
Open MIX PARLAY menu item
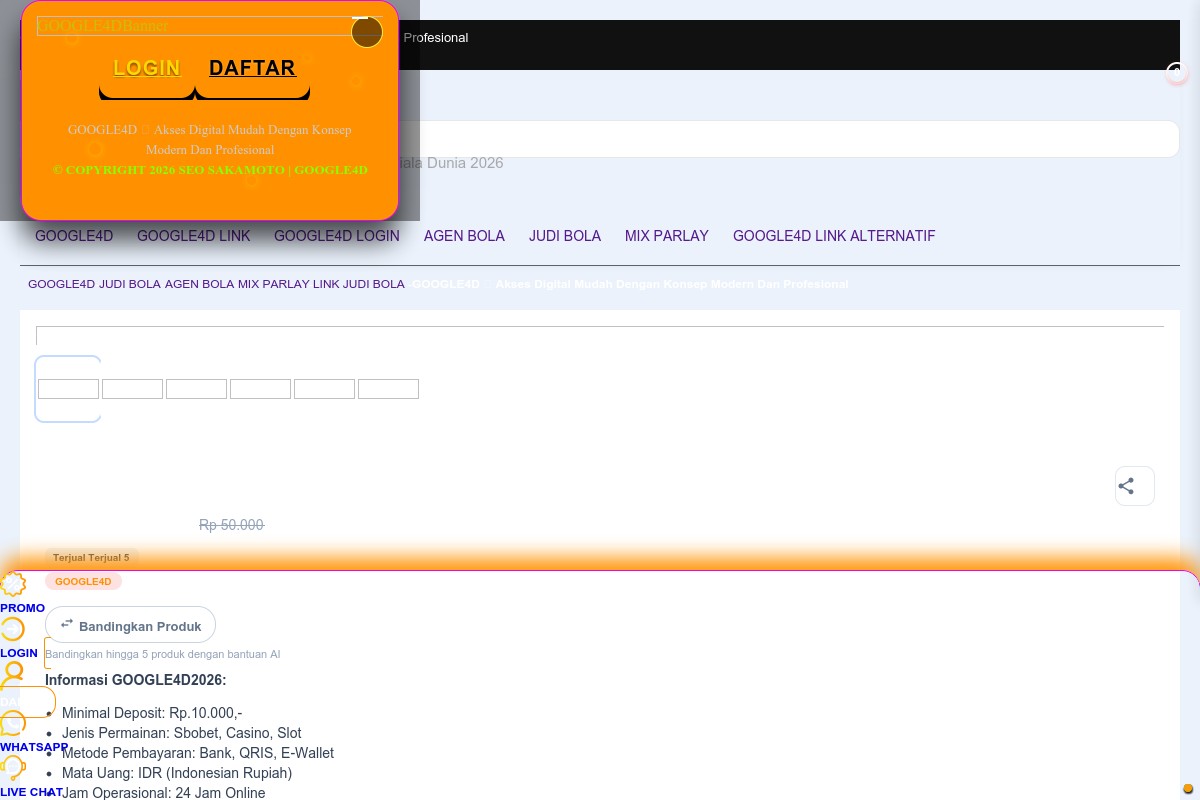(667, 236)
